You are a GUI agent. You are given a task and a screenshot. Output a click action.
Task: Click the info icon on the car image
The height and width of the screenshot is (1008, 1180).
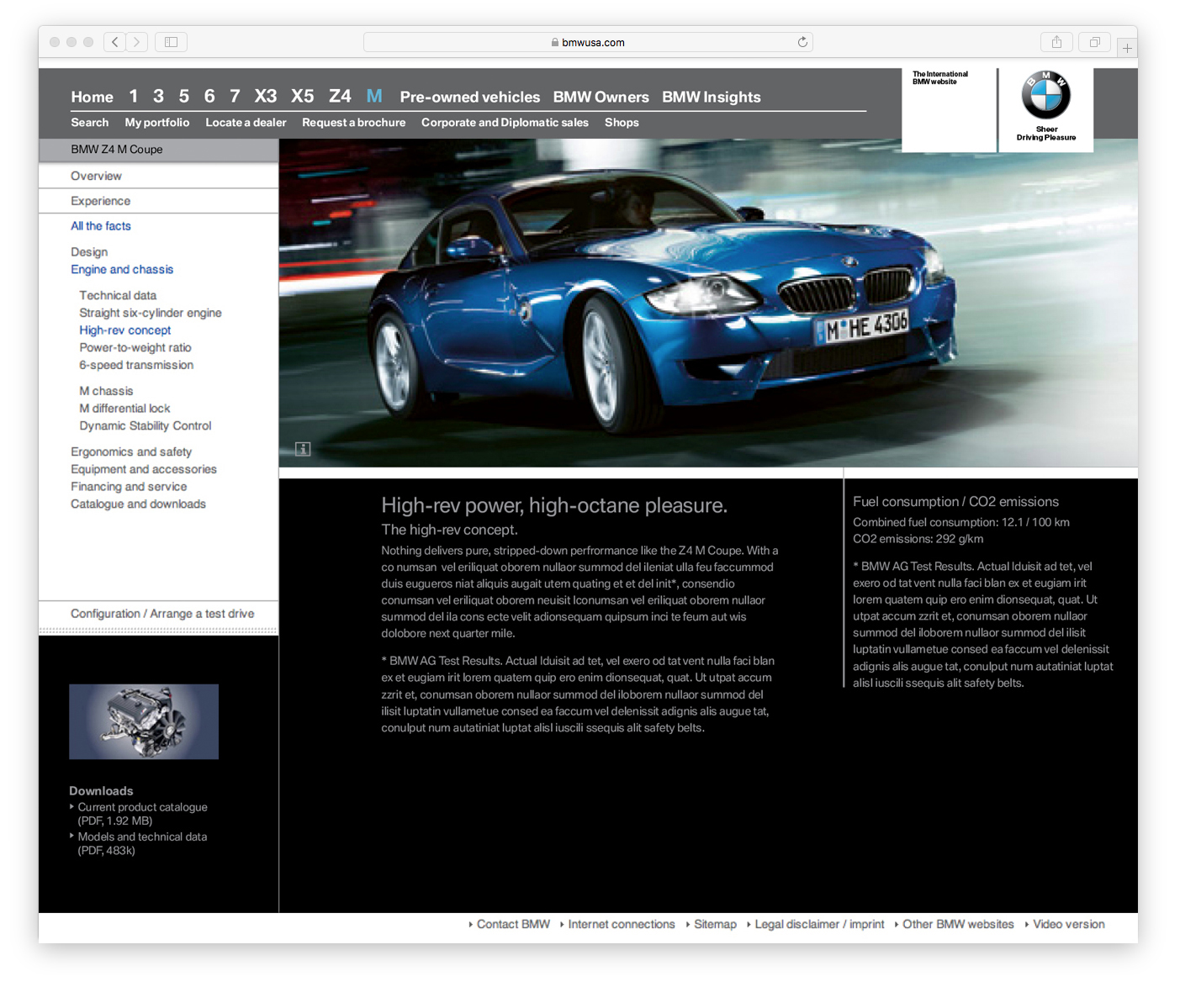tap(303, 449)
